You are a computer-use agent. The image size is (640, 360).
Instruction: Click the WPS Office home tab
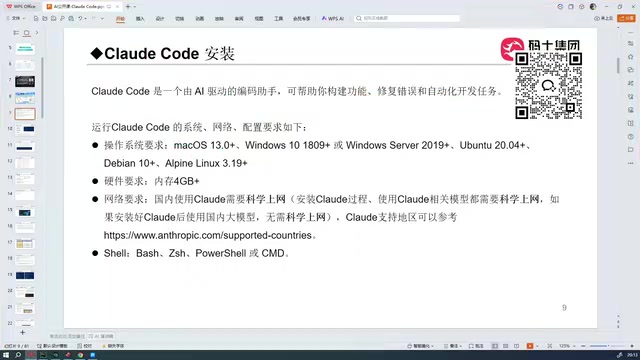(21, 7)
